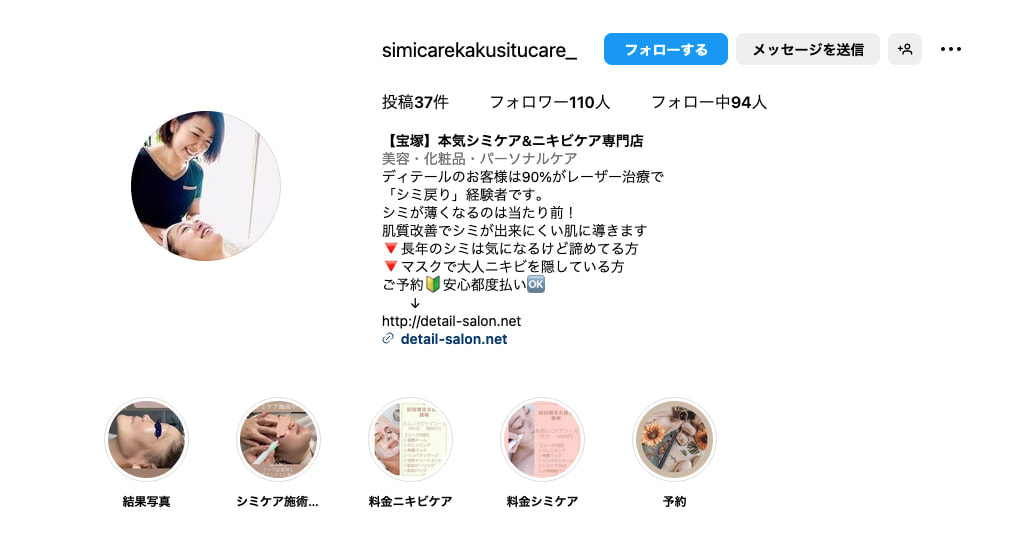Click the フォローする button
This screenshot has height=539, width=1032.
point(665,49)
